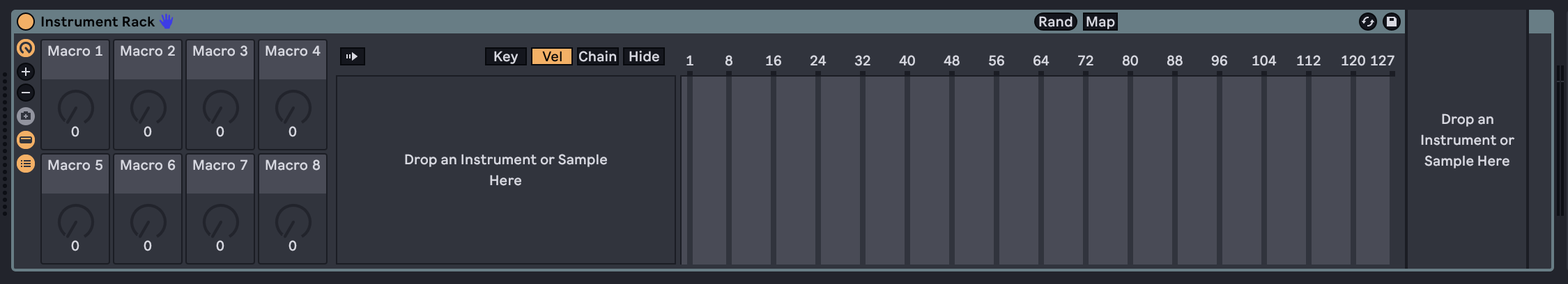Click the Macro 1 knob
This screenshot has height=284, width=1568.
tap(75, 108)
